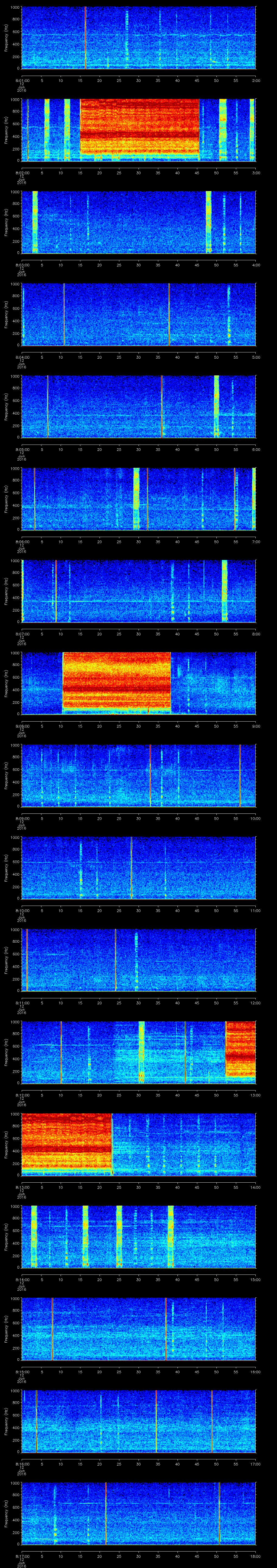Click the '8:17:00' start time label
Screen dimensions: 277x1568
[22, 1556]
